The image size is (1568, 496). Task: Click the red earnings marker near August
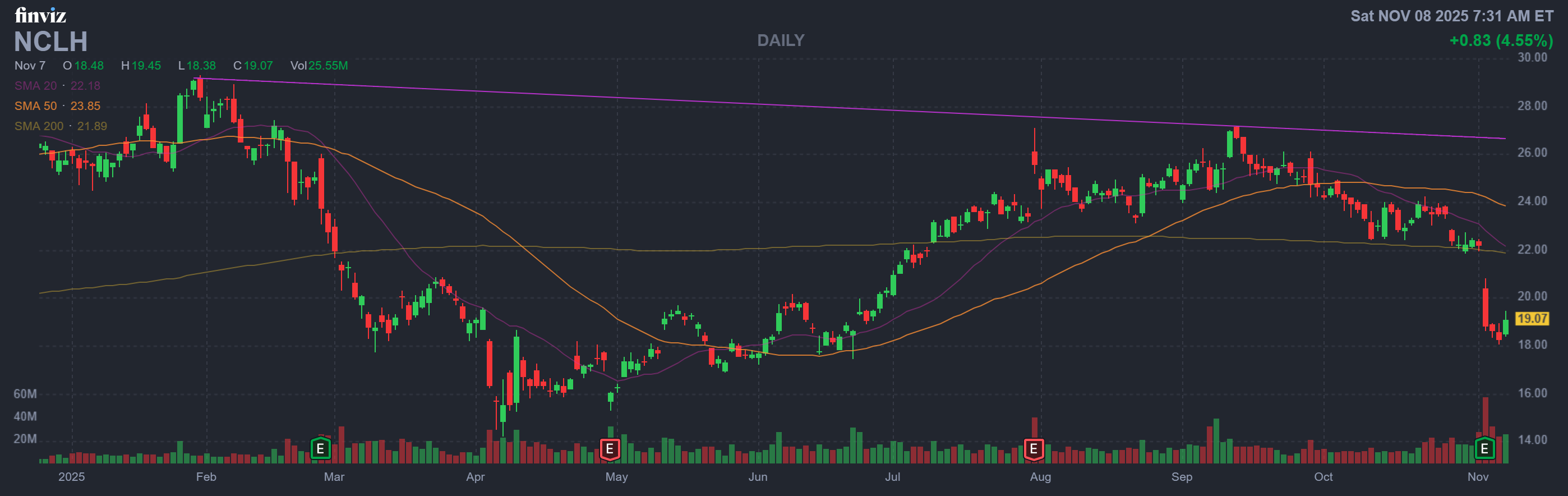[x=1034, y=449]
